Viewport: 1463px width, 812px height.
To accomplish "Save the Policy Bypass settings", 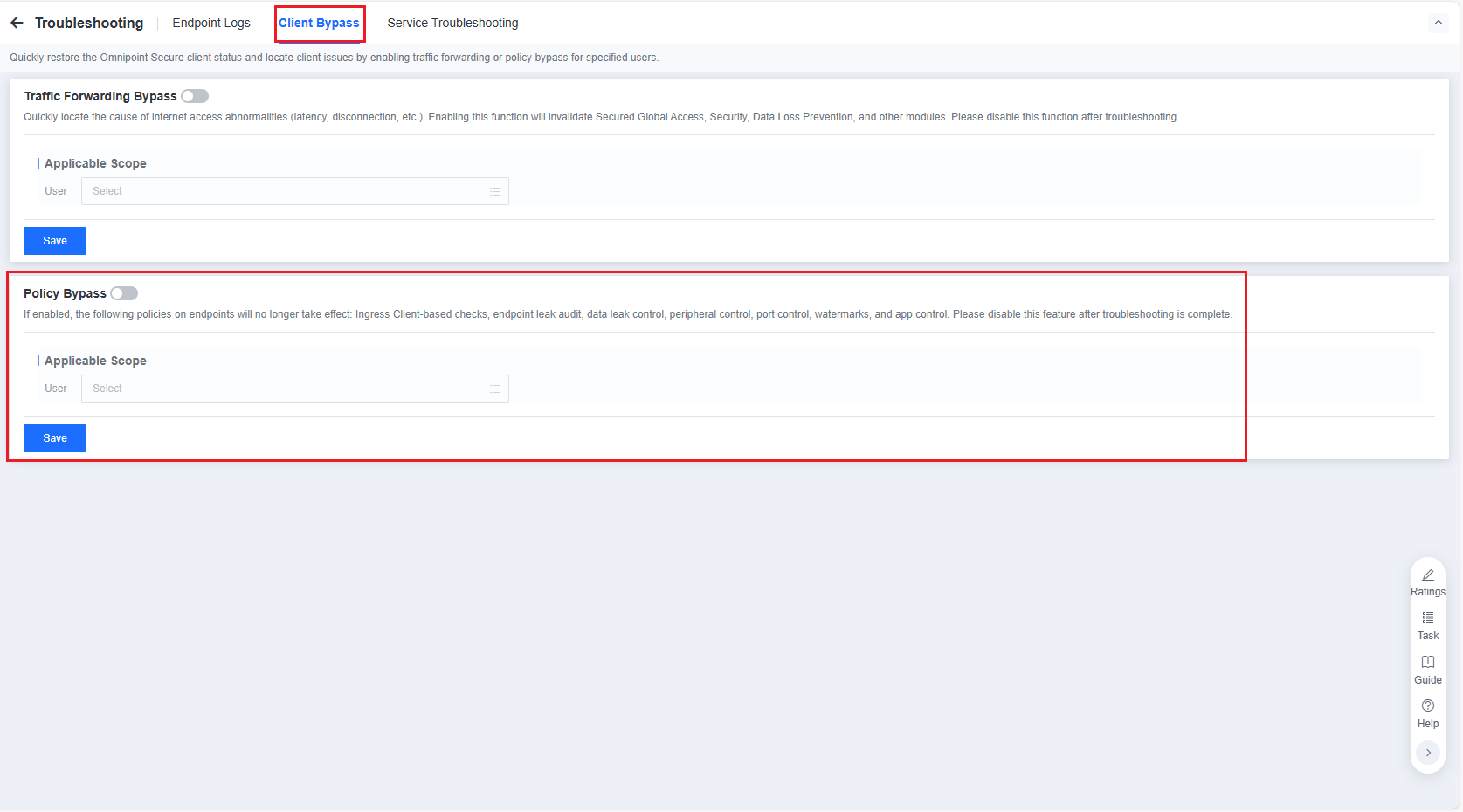I will (x=55, y=438).
